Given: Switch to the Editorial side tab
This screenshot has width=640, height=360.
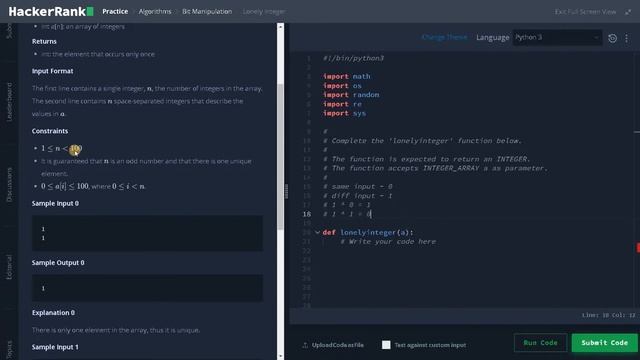Looking at the screenshot, I should click(x=9, y=267).
